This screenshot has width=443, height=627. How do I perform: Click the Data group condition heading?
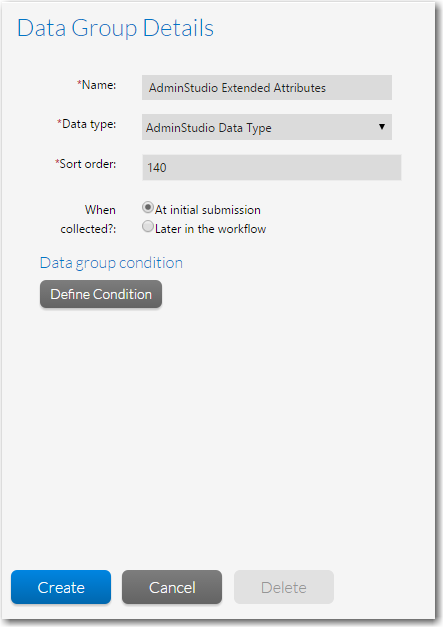[x=111, y=263]
